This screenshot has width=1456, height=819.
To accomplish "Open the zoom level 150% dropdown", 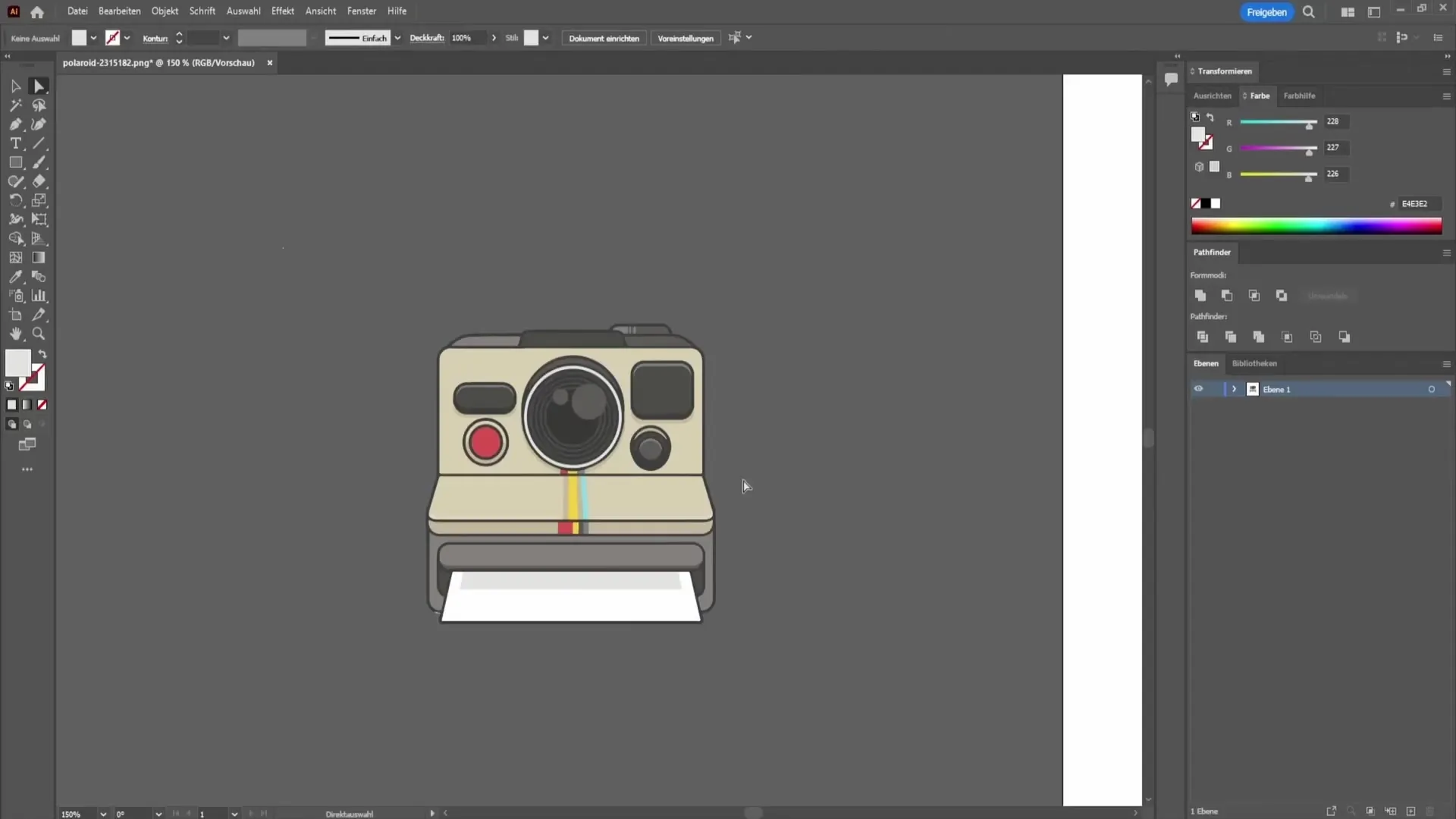I will click(103, 814).
